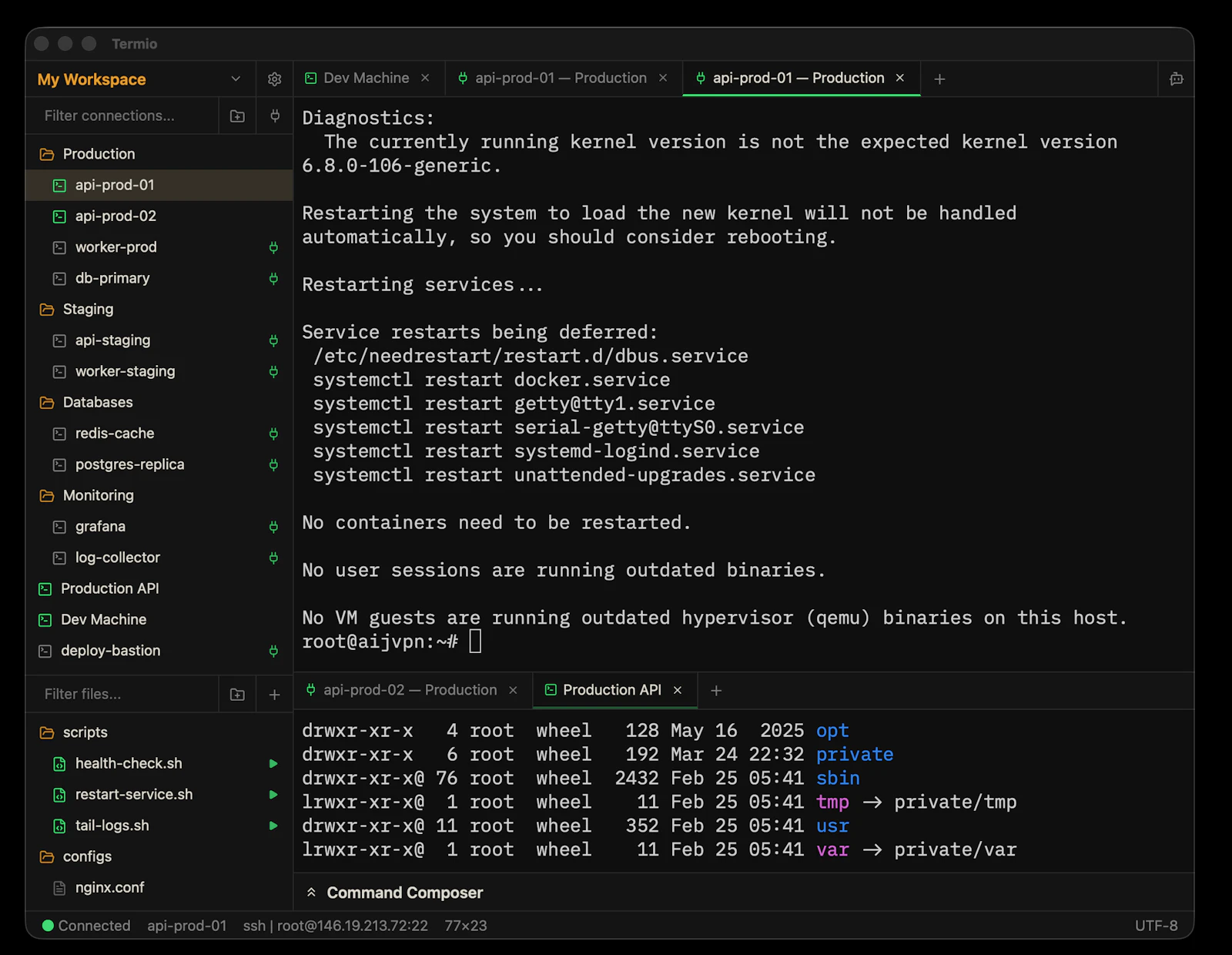Select deploy-bastion connection
Image resolution: width=1232 pixels, height=955 pixels.
159,651
